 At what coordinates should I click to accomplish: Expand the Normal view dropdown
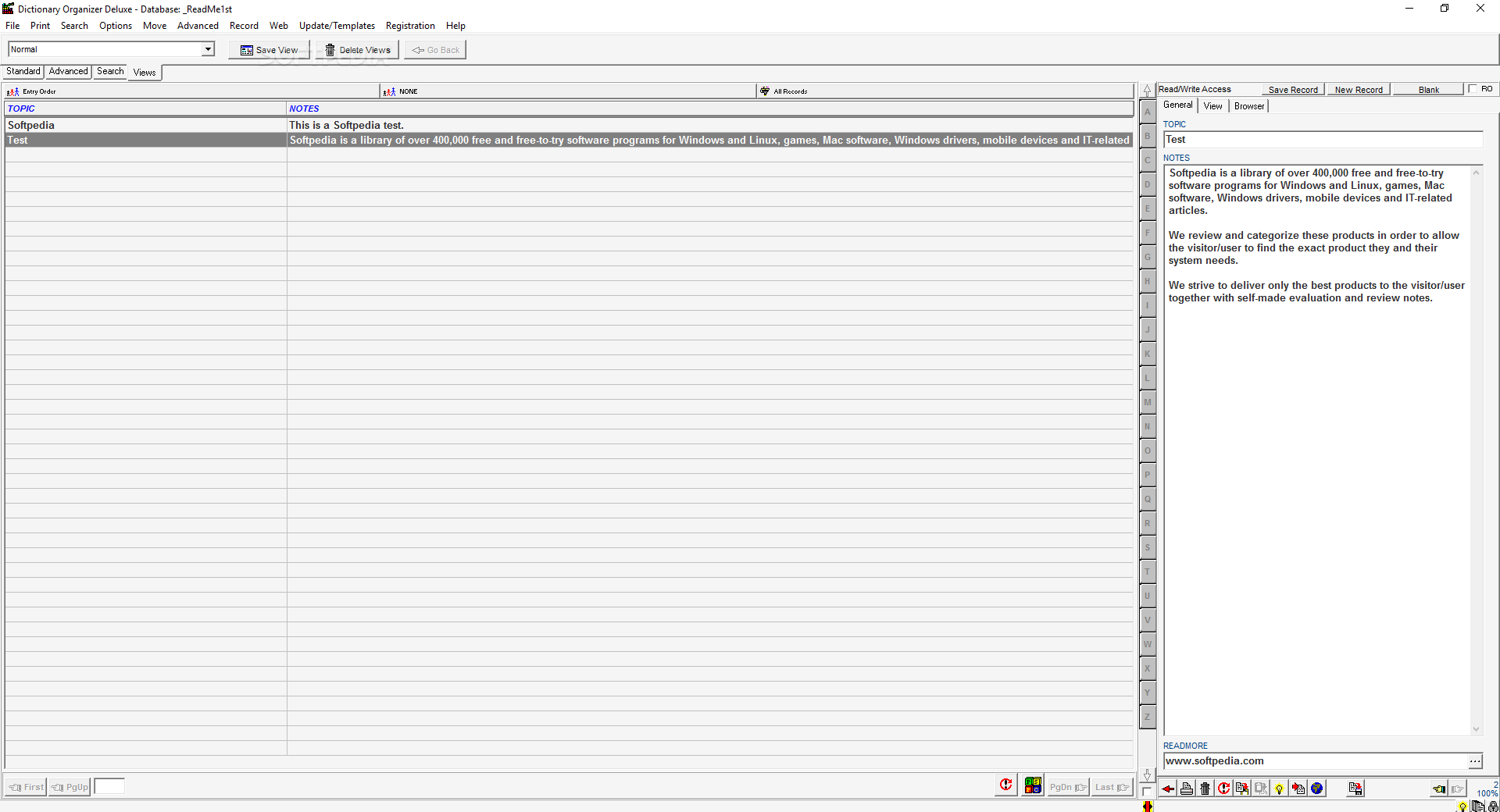tap(208, 49)
